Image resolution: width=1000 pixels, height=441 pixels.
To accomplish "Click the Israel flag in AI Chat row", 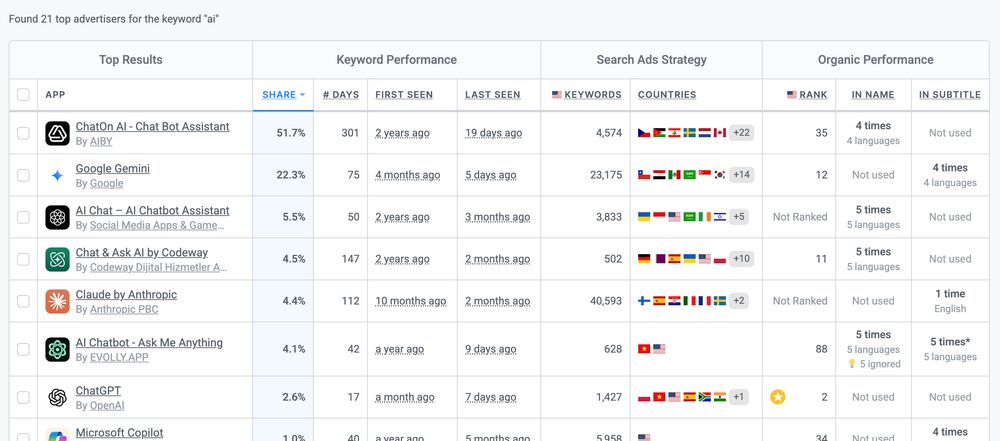I will [719, 217].
